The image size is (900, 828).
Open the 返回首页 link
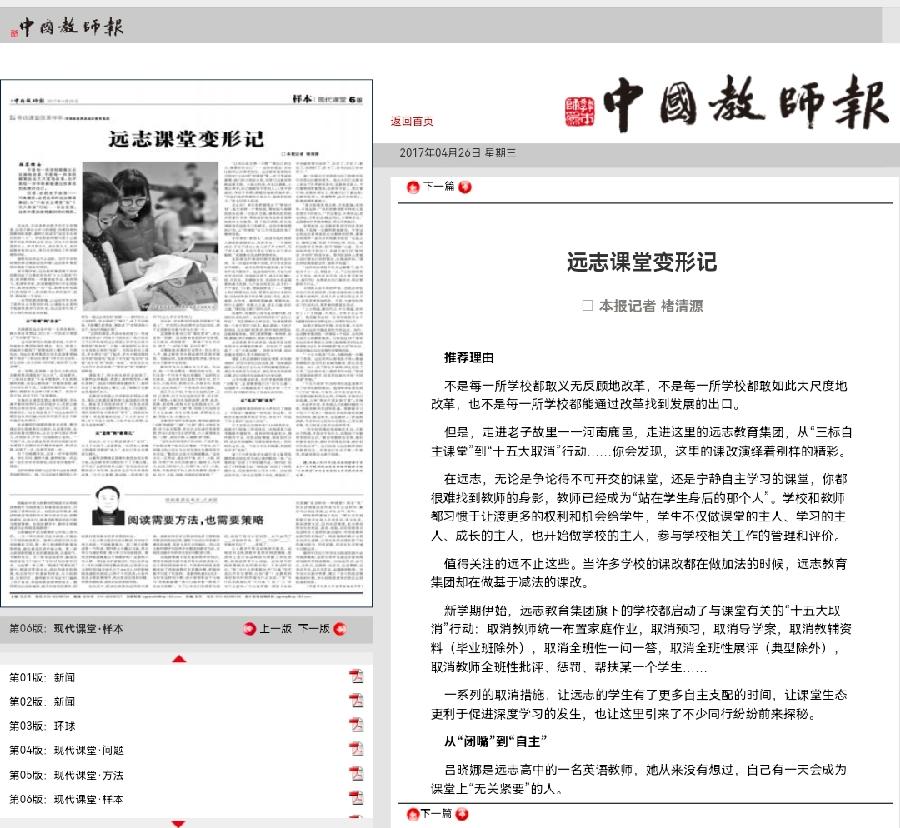pos(412,122)
